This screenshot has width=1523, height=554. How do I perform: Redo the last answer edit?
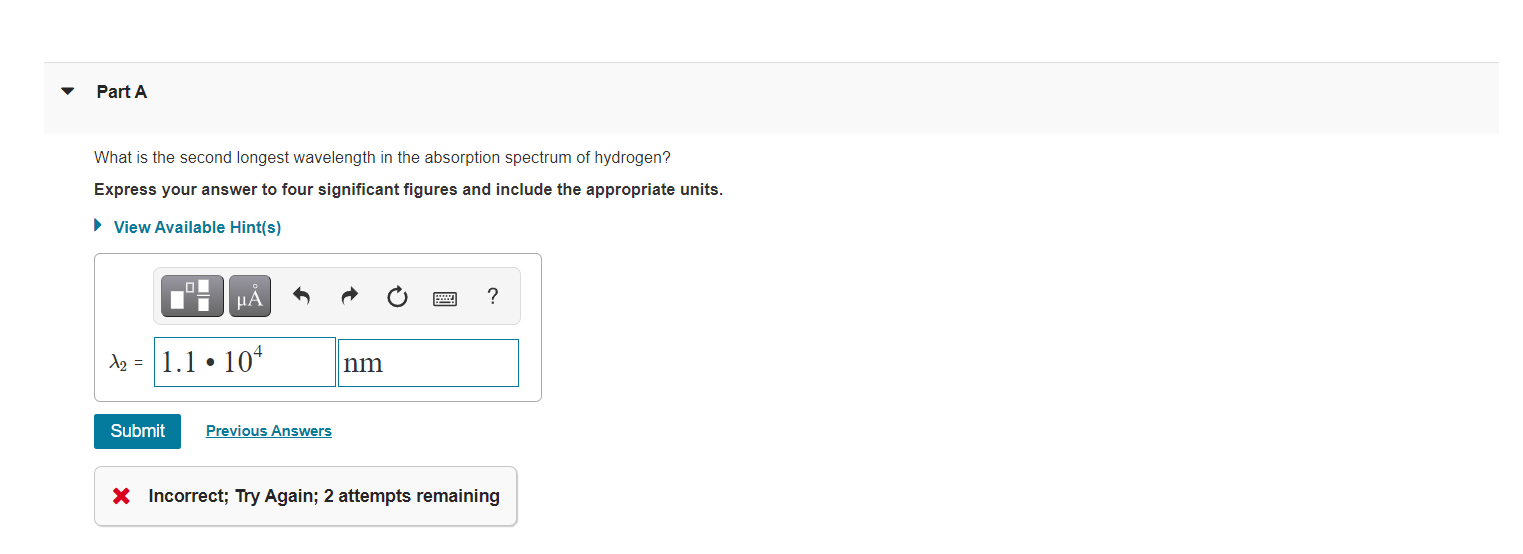coord(349,296)
